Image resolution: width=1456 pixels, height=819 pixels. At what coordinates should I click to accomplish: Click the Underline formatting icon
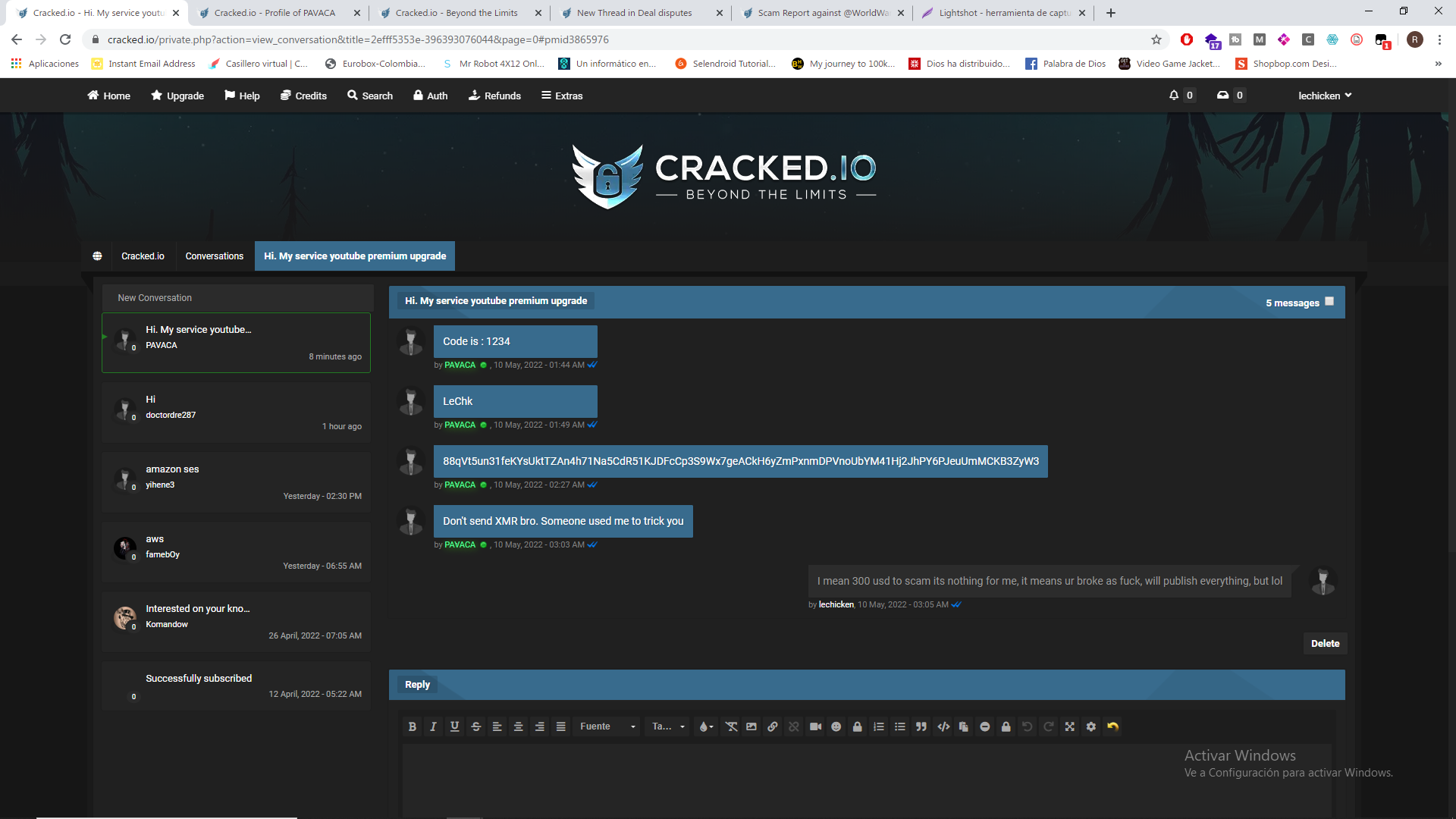(454, 726)
